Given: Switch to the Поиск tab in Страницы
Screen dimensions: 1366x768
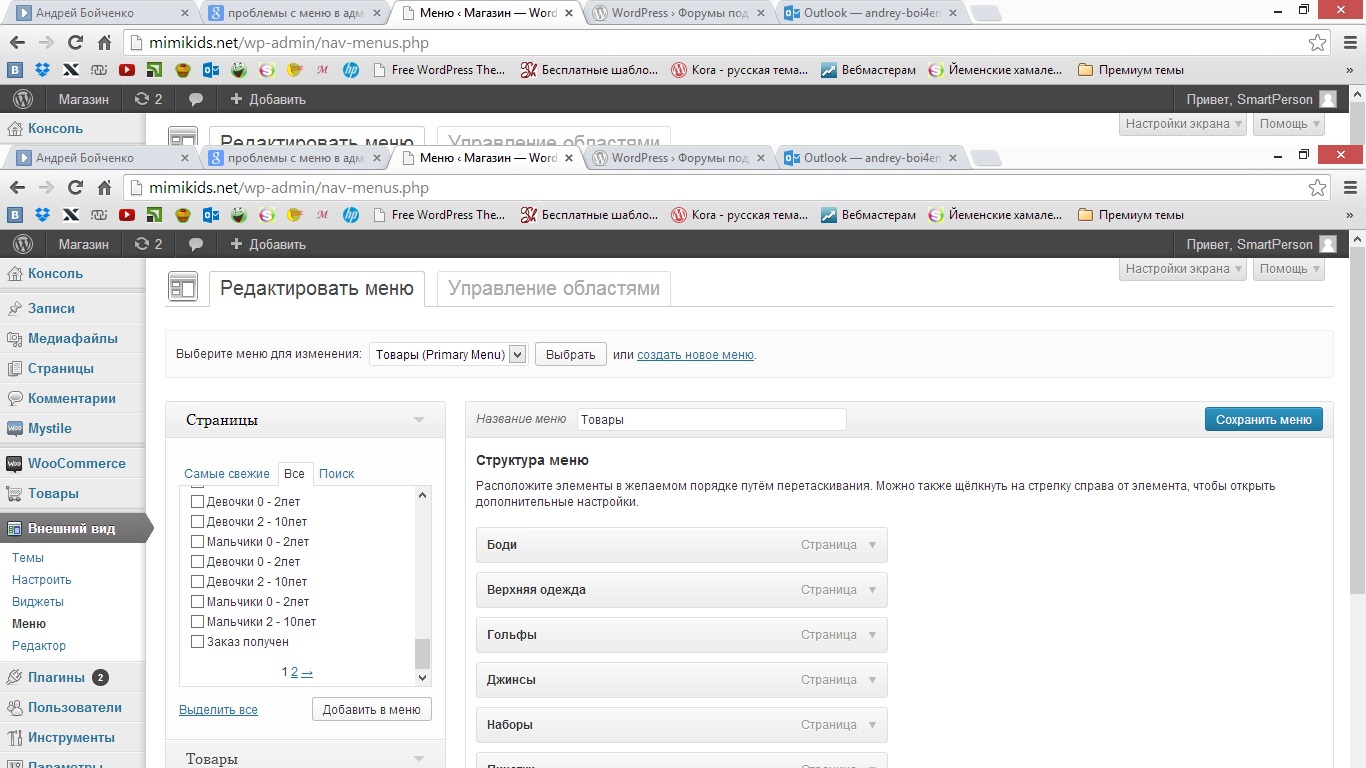Looking at the screenshot, I should [x=336, y=474].
